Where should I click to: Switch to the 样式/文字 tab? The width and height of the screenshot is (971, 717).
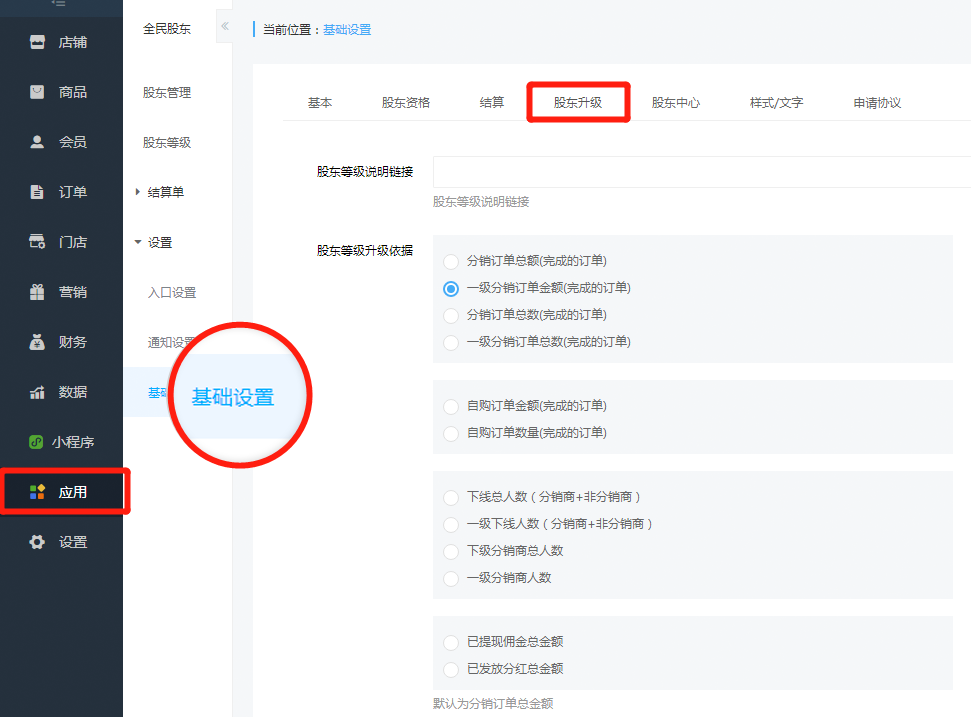click(x=777, y=103)
